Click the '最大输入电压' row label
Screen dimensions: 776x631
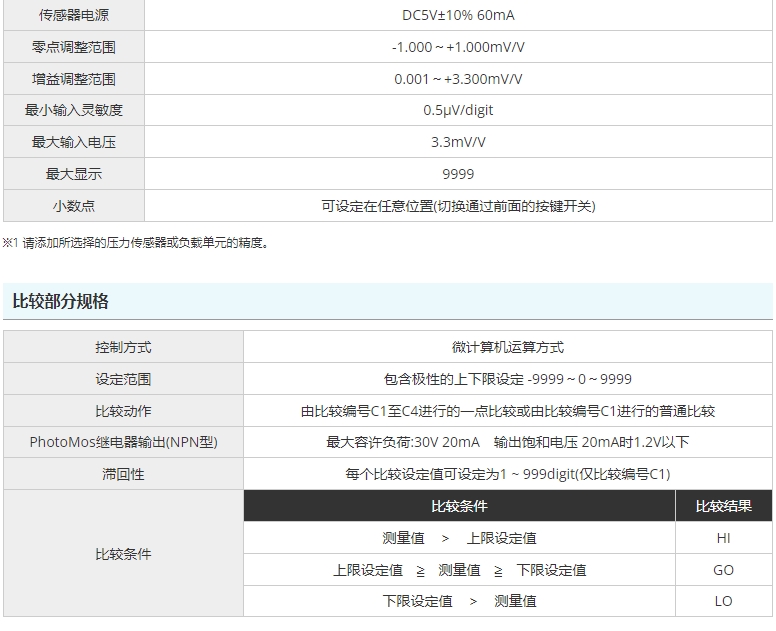(x=74, y=142)
